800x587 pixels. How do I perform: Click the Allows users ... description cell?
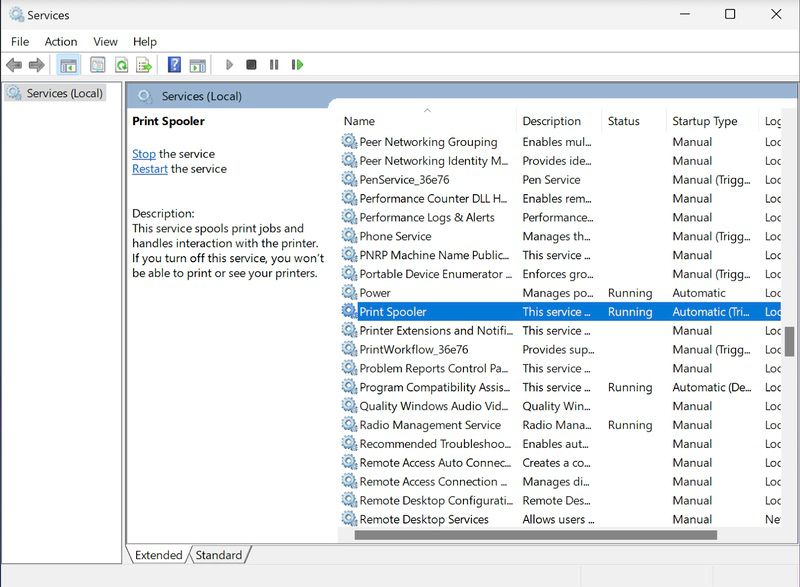point(558,519)
